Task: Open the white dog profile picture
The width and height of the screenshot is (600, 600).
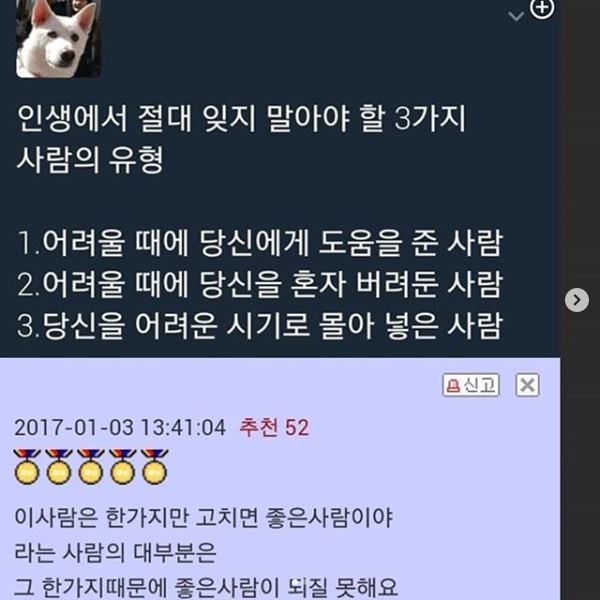Action: 59,39
